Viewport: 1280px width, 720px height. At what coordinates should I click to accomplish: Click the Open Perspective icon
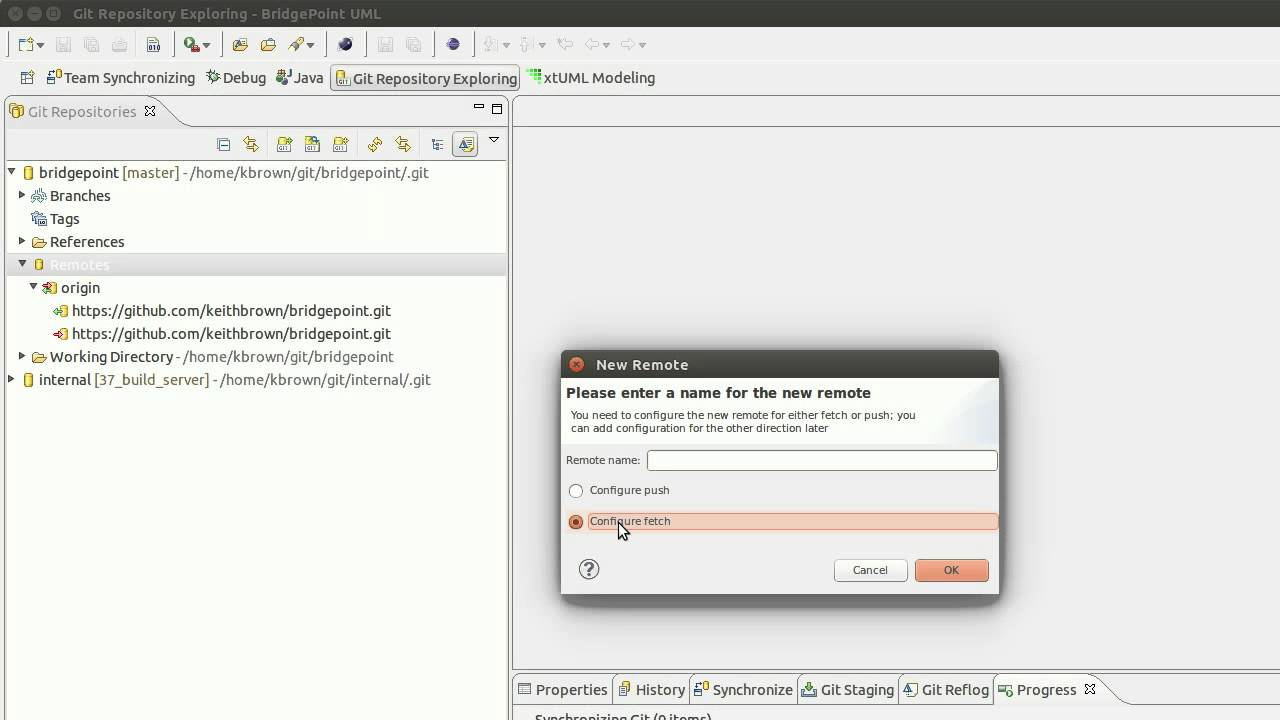(27, 78)
